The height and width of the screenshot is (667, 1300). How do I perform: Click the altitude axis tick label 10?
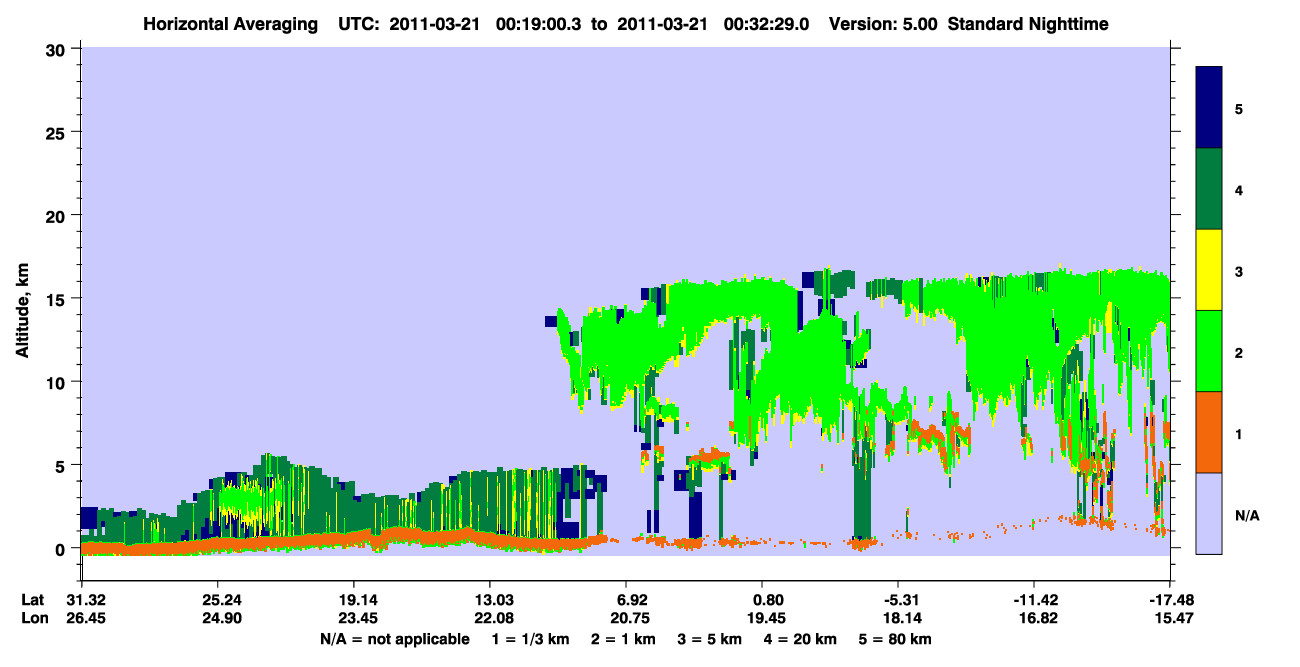click(56, 382)
